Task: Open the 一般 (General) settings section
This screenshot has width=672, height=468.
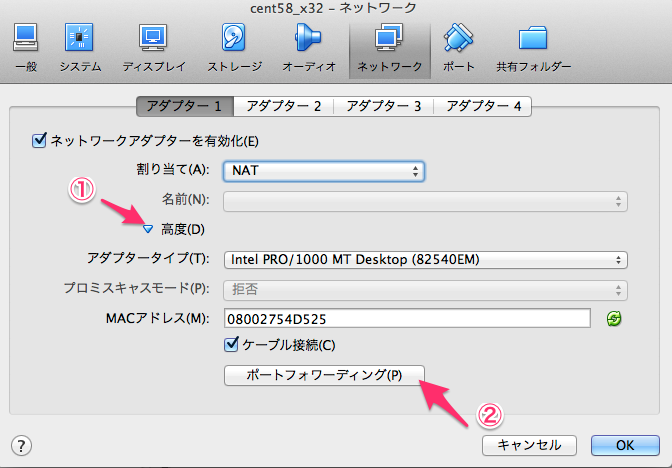Action: (26, 48)
